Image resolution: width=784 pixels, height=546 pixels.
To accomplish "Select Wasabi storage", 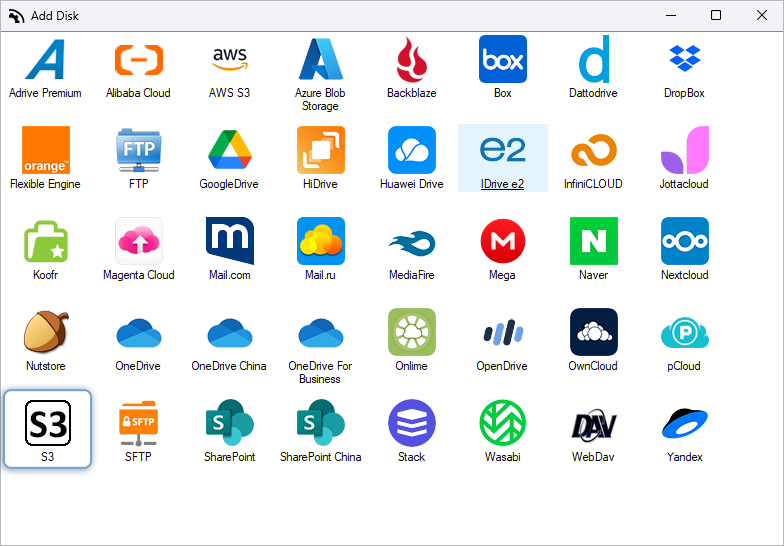I will [502, 423].
